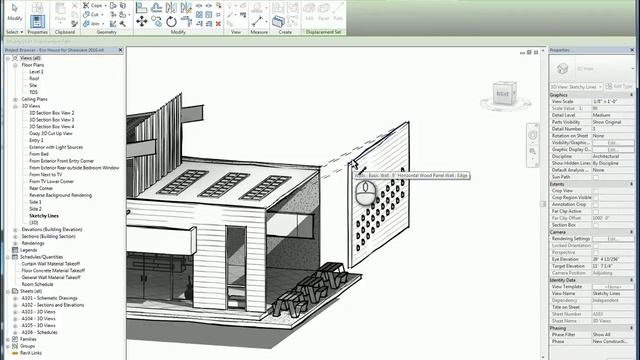
Task: Click the Detail Level Medium value
Action: pos(613,115)
